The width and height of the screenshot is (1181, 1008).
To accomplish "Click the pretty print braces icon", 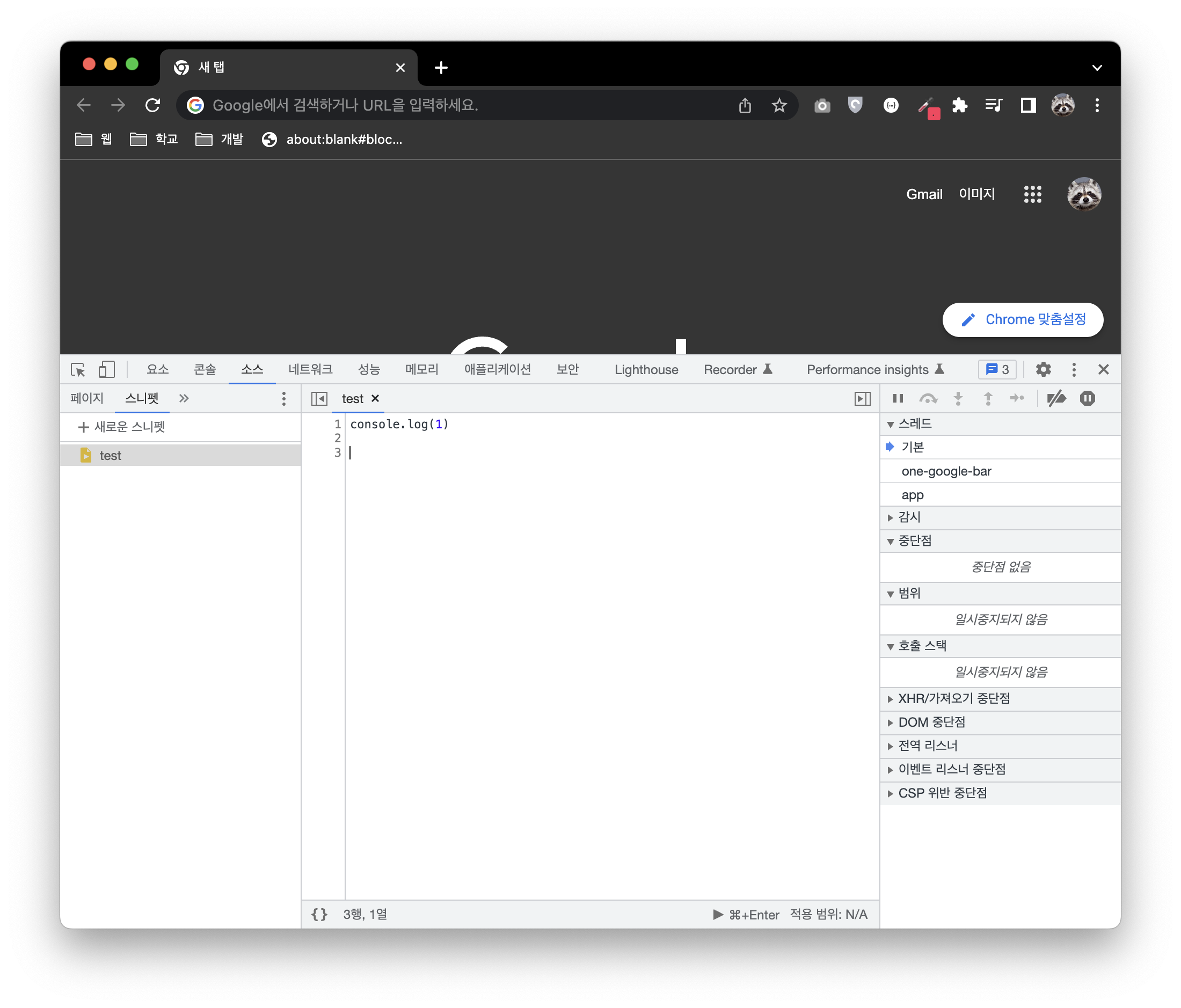I will coord(319,915).
